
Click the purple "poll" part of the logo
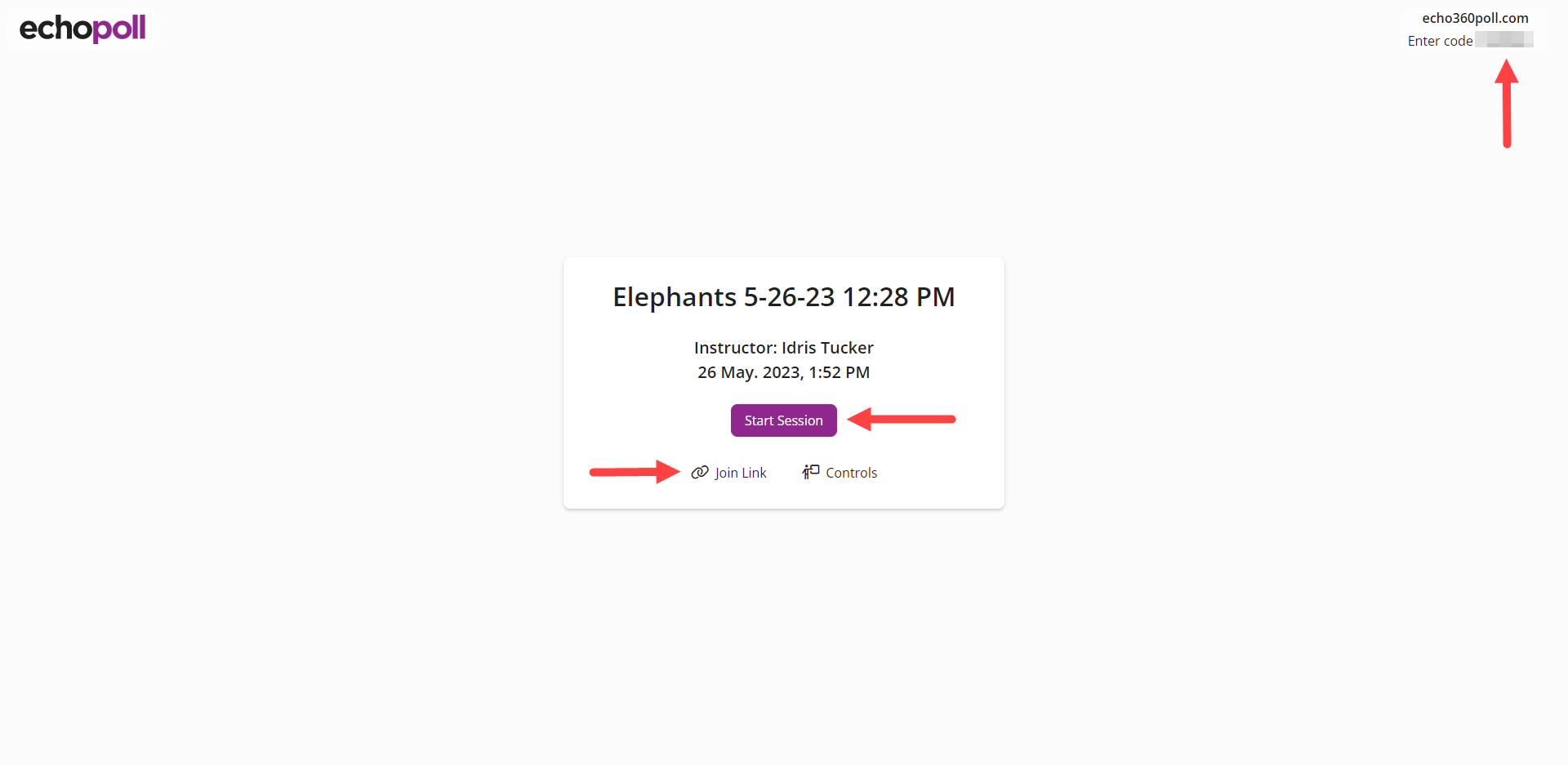pyautogui.click(x=119, y=29)
